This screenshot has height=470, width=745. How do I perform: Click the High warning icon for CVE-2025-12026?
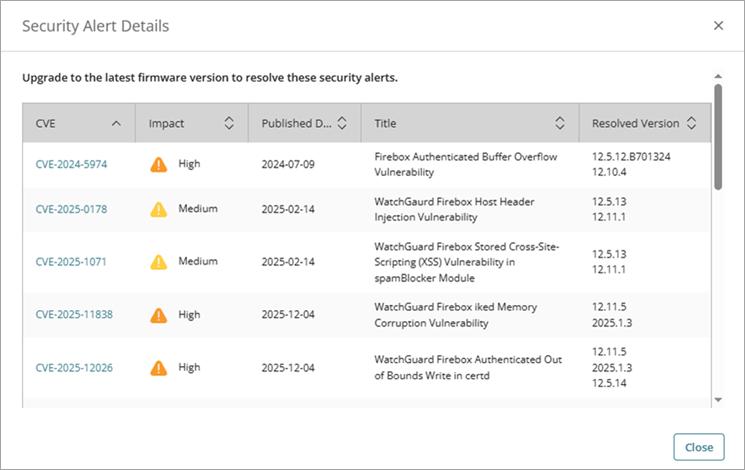pos(159,368)
